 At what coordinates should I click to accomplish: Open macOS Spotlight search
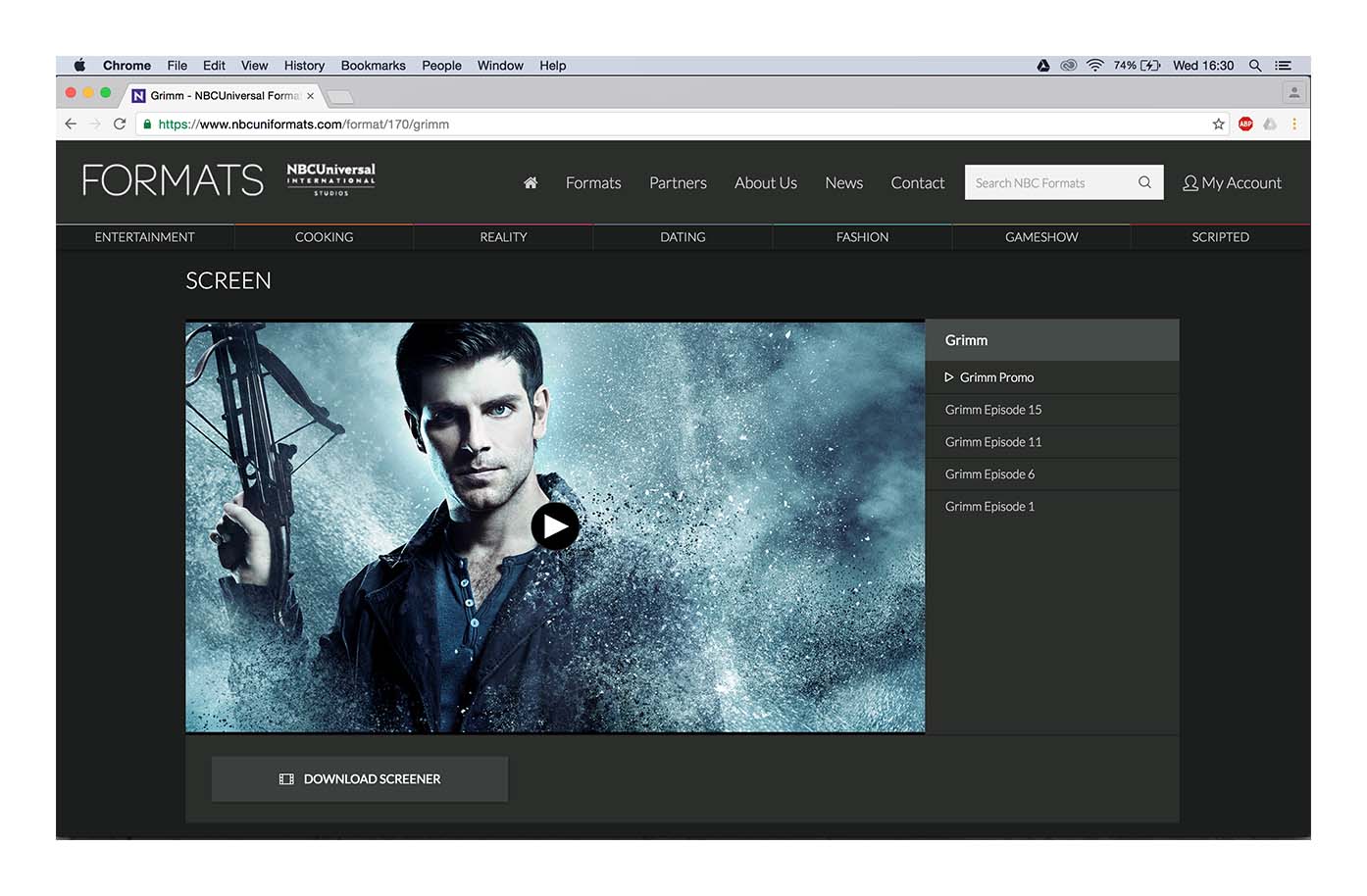point(1255,66)
